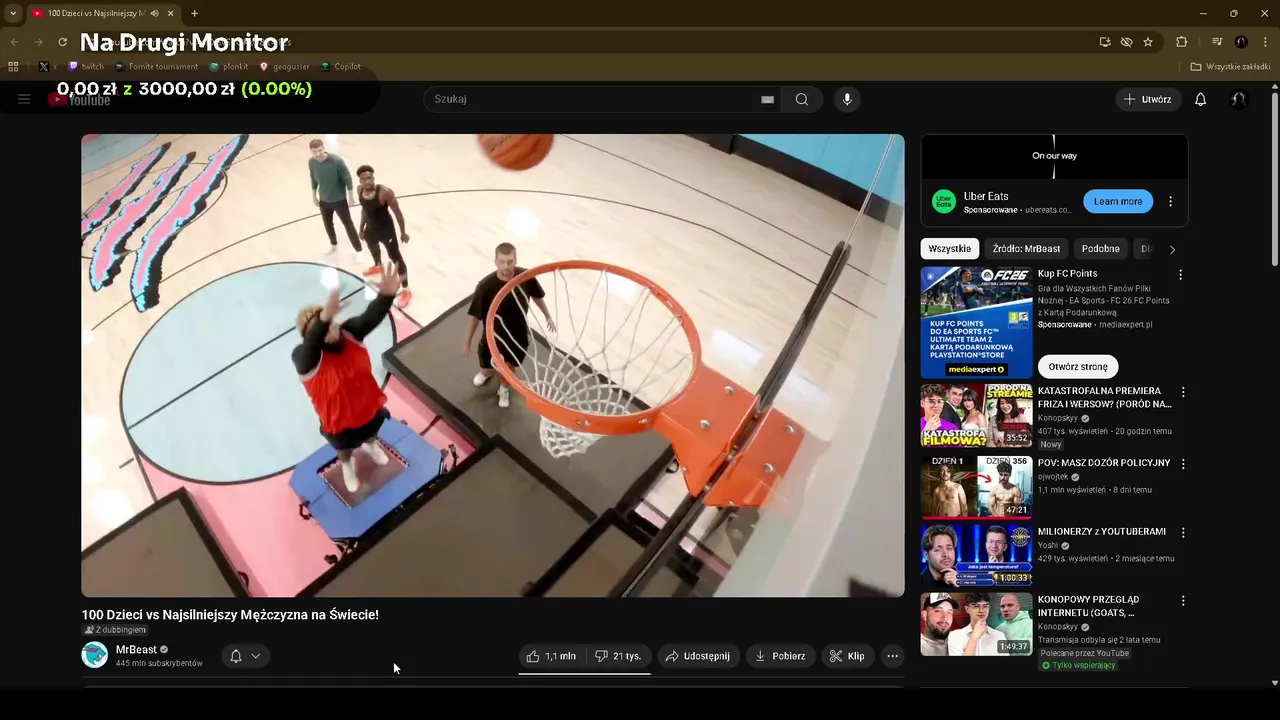Open apps grid in bookmarks bar
This screenshot has height=720, width=1280.
(13, 67)
